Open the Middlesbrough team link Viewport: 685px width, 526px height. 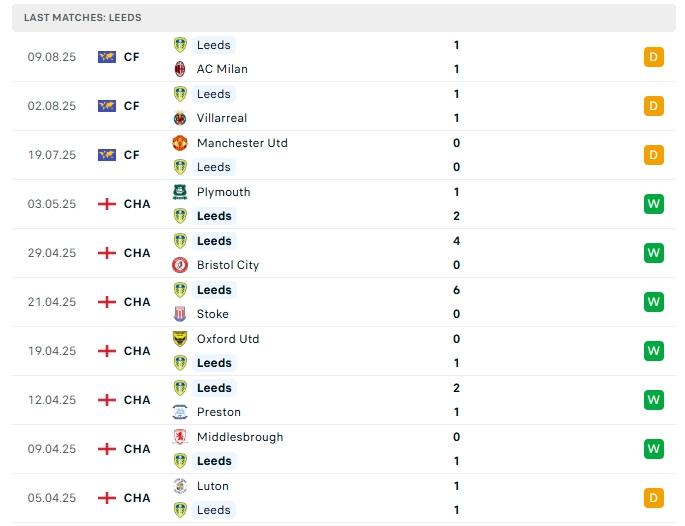coord(240,437)
